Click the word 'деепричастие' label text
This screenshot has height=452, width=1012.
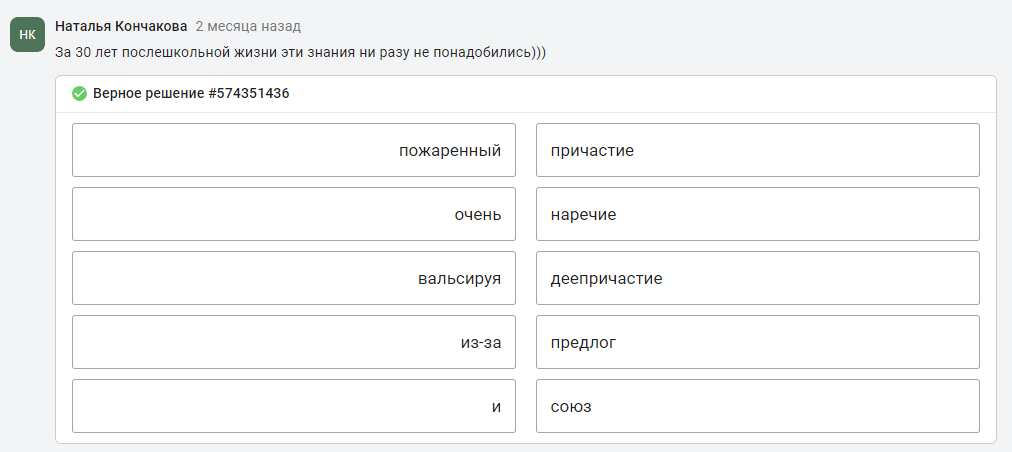coord(606,279)
